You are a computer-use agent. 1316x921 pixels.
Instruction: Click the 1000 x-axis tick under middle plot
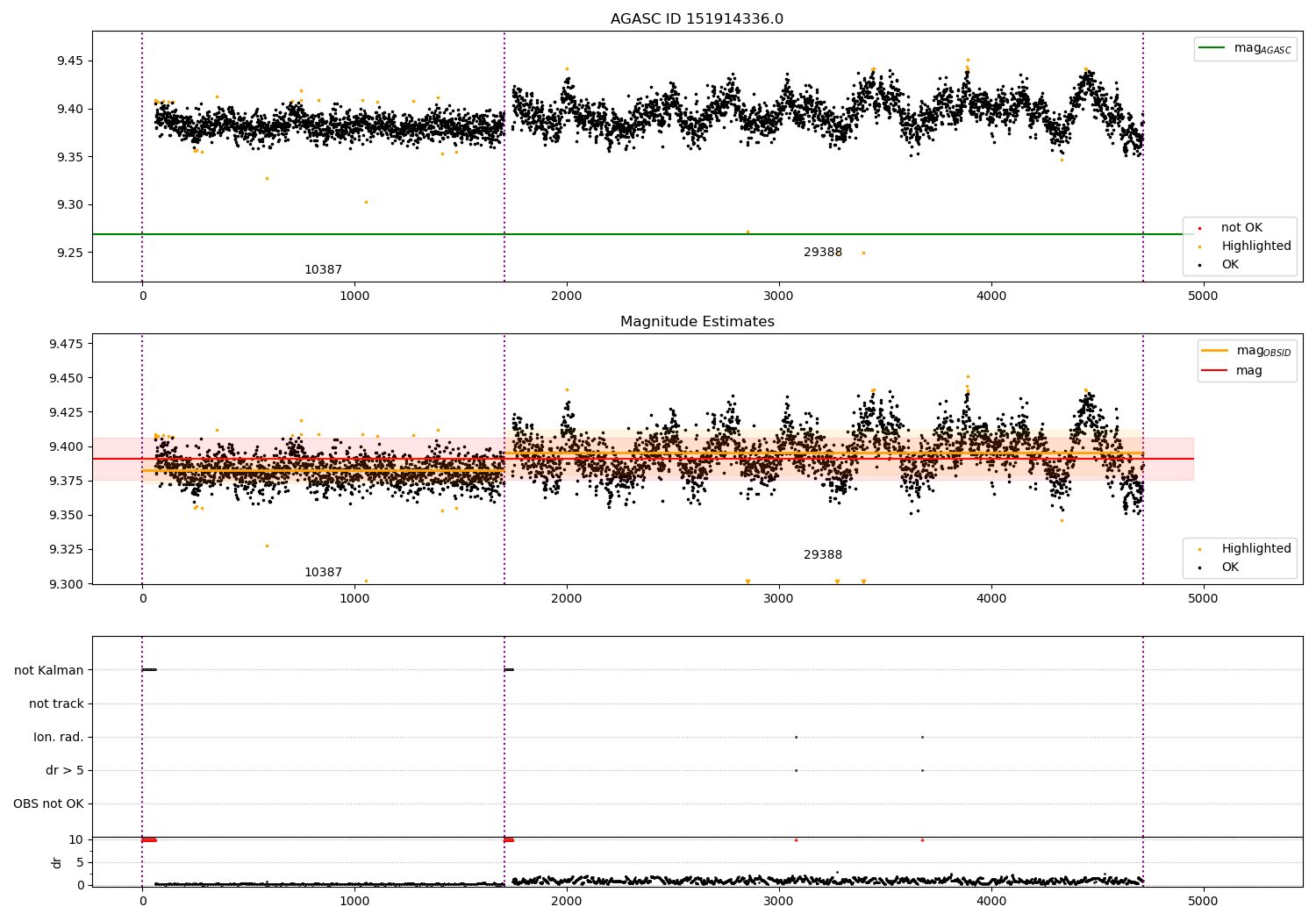(x=354, y=598)
